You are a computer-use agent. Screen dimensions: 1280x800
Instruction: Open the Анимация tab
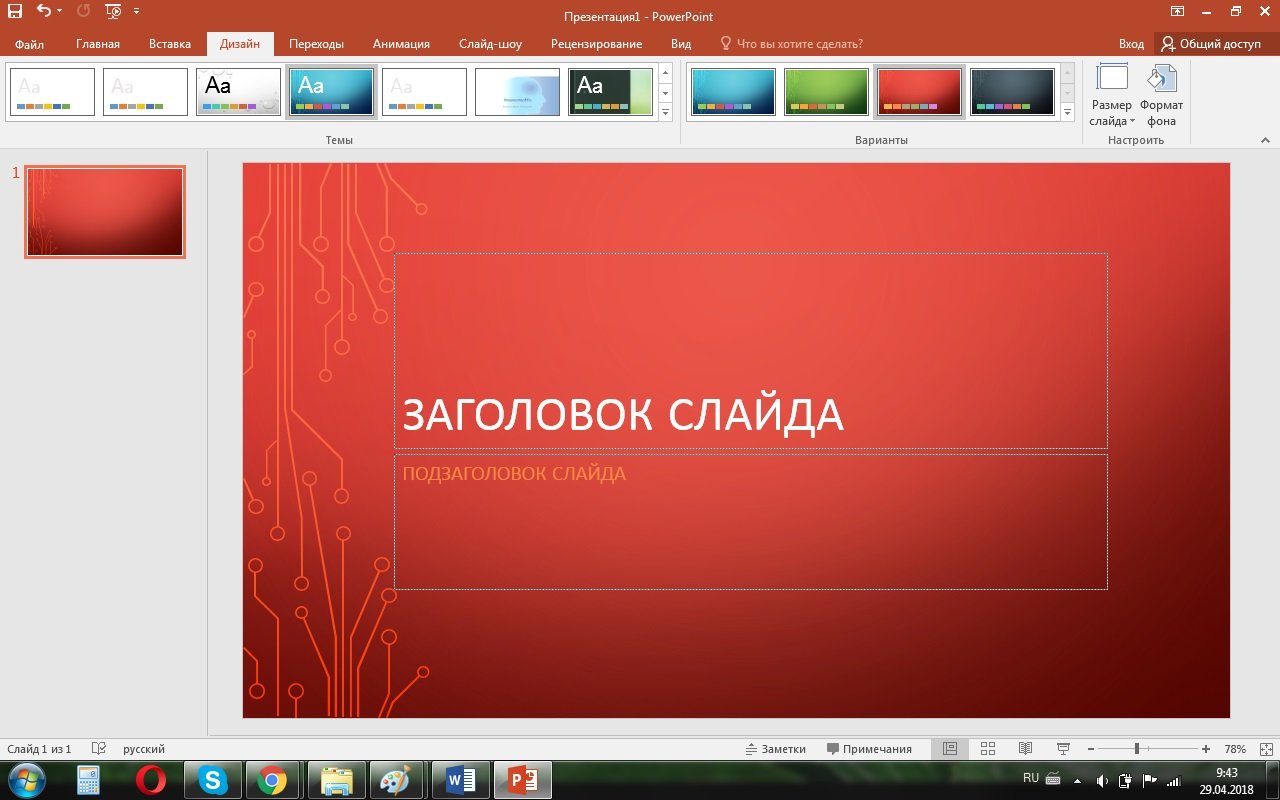[x=401, y=44]
